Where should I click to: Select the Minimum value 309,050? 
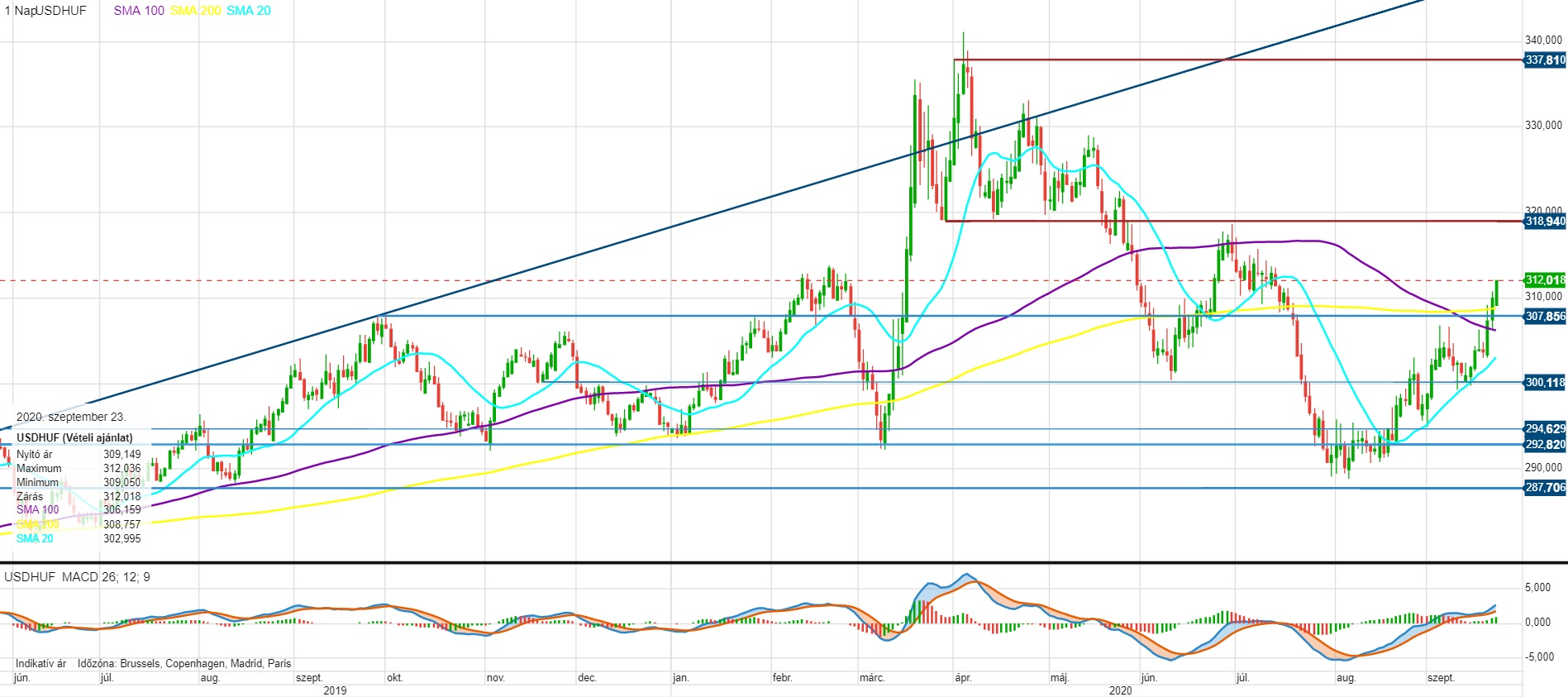tap(122, 483)
